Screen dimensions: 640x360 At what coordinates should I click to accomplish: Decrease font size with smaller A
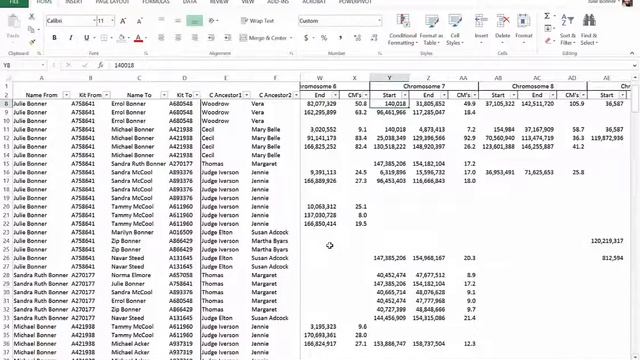tap(140, 21)
